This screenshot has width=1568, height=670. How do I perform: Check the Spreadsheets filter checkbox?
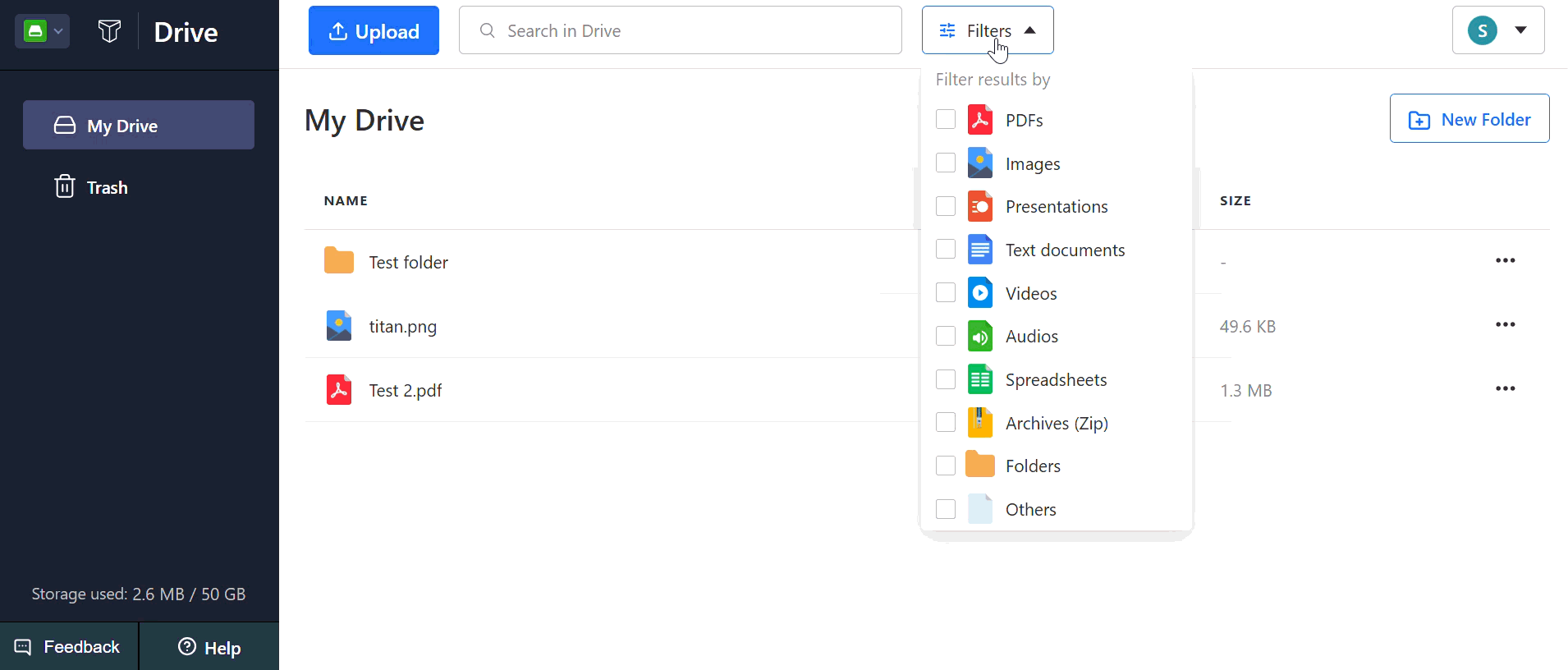point(946,379)
